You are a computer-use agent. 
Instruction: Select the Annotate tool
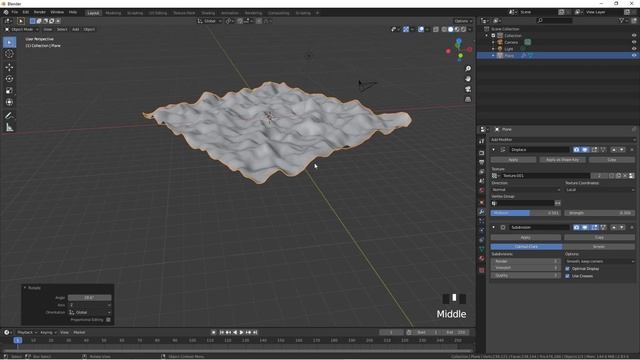pos(9,116)
